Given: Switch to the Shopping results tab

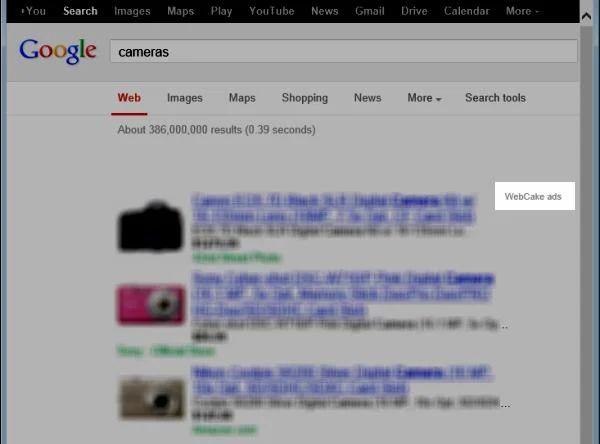Looking at the screenshot, I should point(305,98).
